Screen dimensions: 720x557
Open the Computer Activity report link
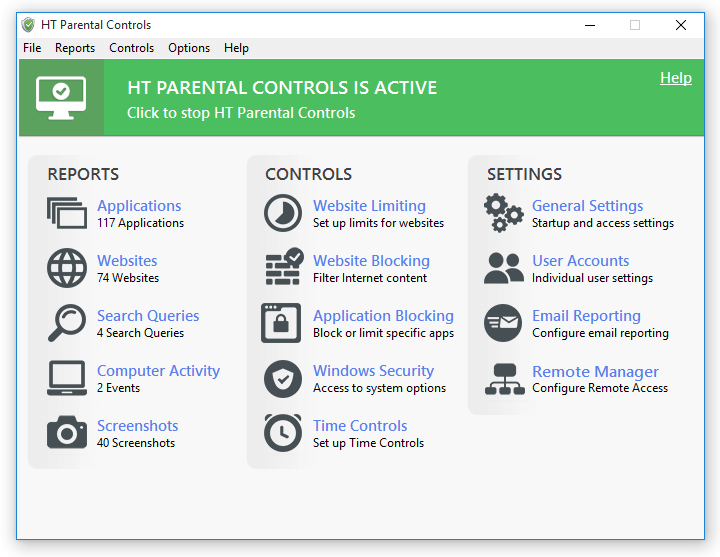pyautogui.click(x=158, y=371)
